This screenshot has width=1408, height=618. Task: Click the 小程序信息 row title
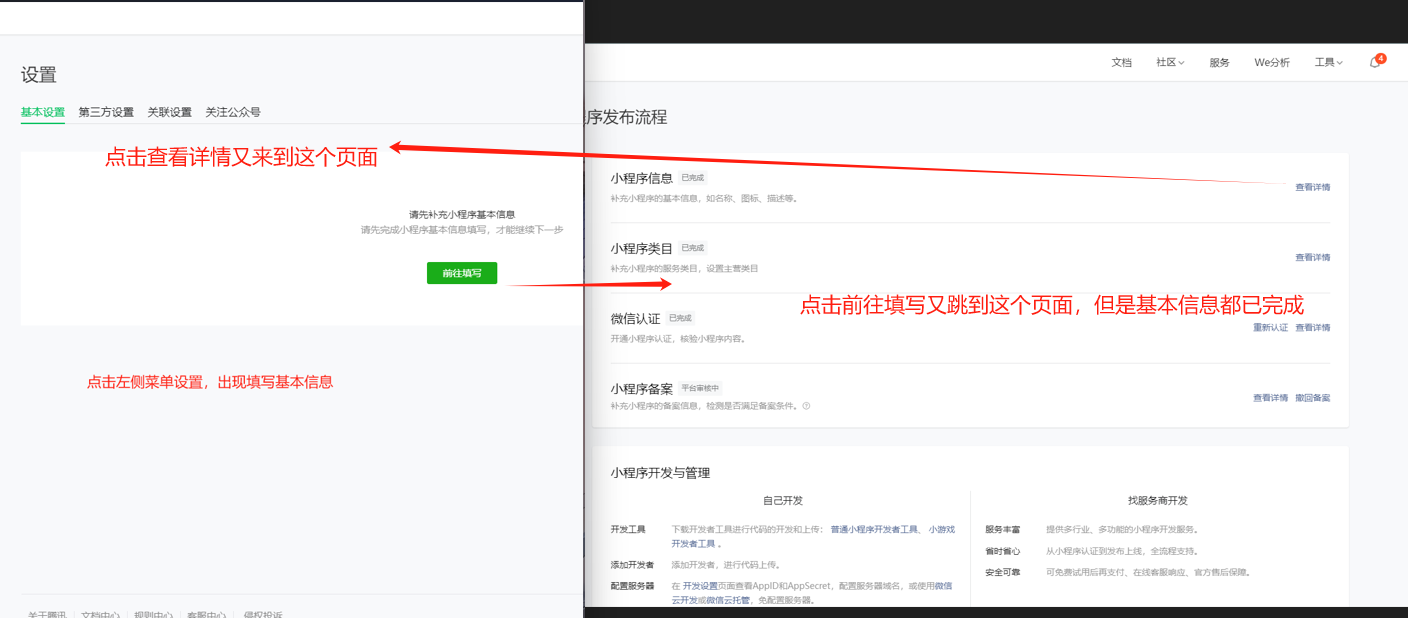pos(642,178)
